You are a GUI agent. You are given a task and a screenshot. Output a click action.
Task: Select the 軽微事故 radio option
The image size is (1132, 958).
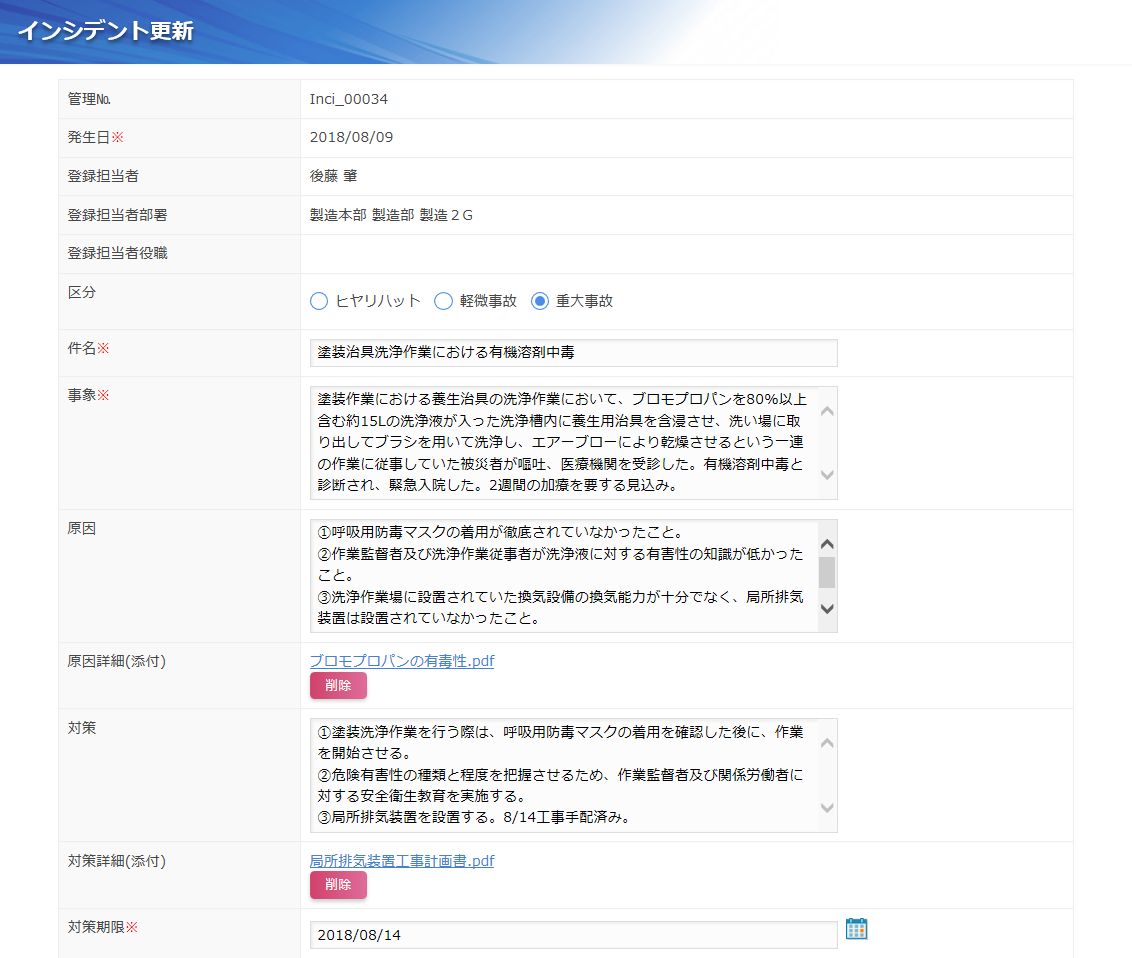tap(443, 301)
